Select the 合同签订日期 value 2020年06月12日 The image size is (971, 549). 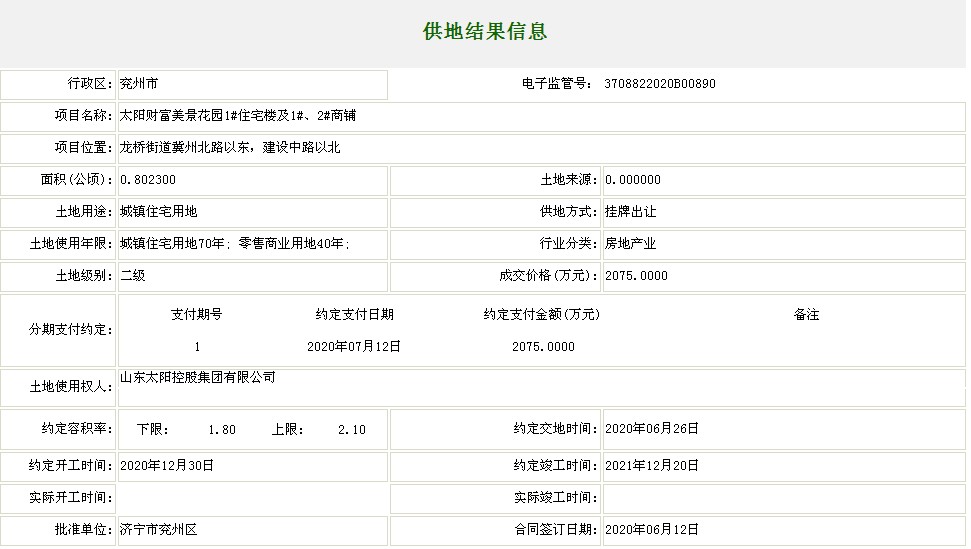click(651, 530)
